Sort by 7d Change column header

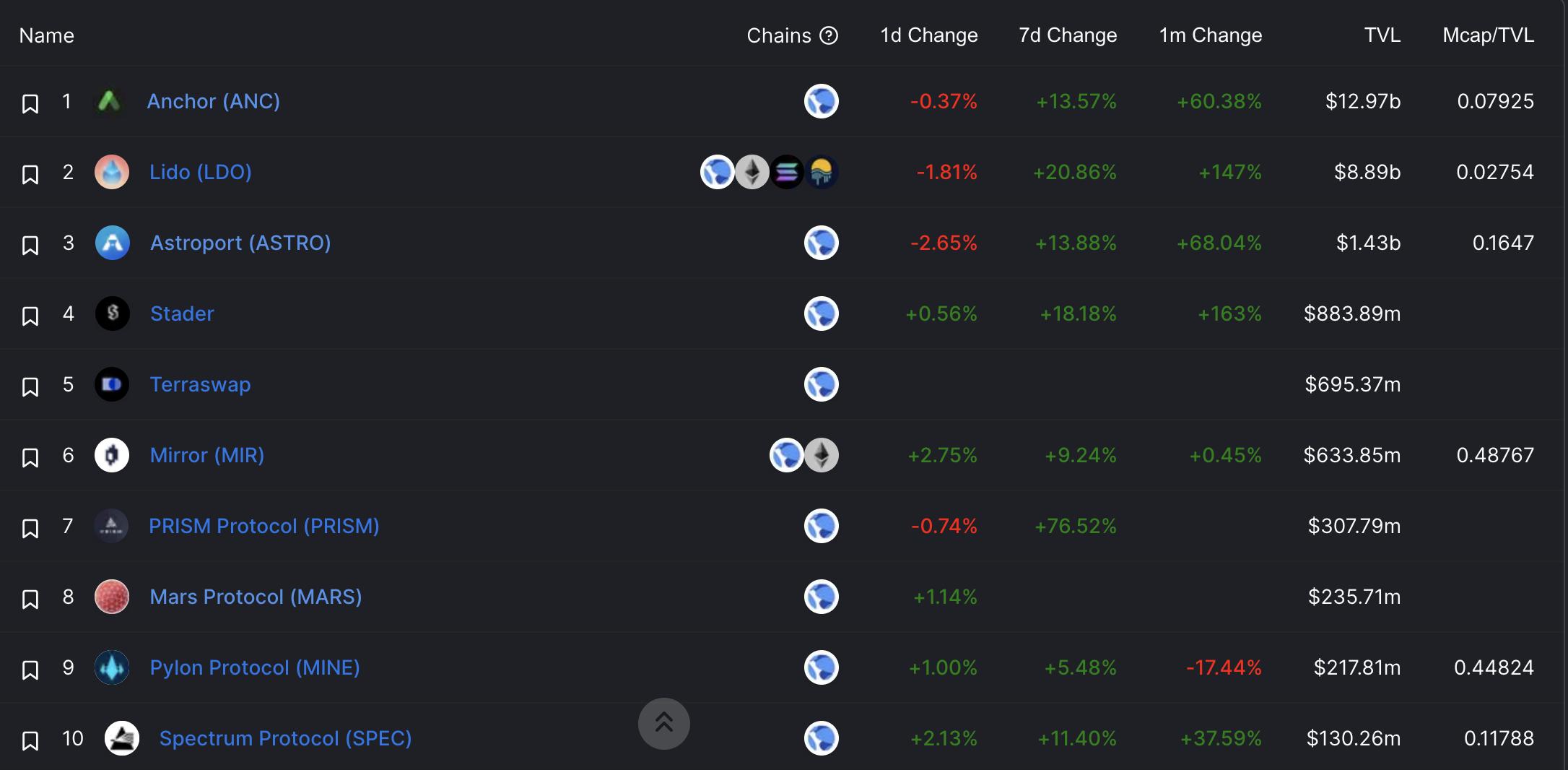point(1067,35)
